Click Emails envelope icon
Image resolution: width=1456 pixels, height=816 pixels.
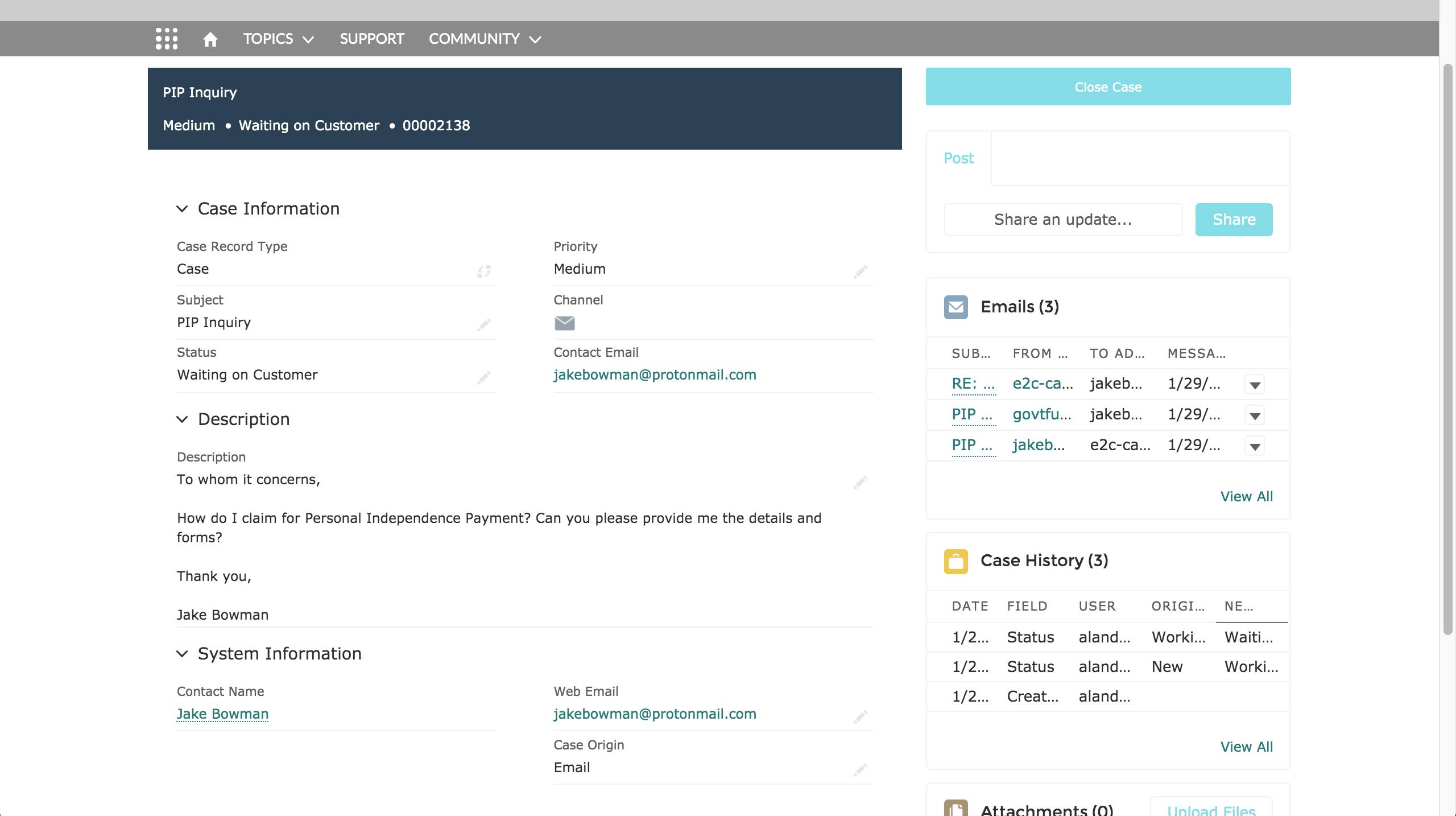tap(956, 307)
